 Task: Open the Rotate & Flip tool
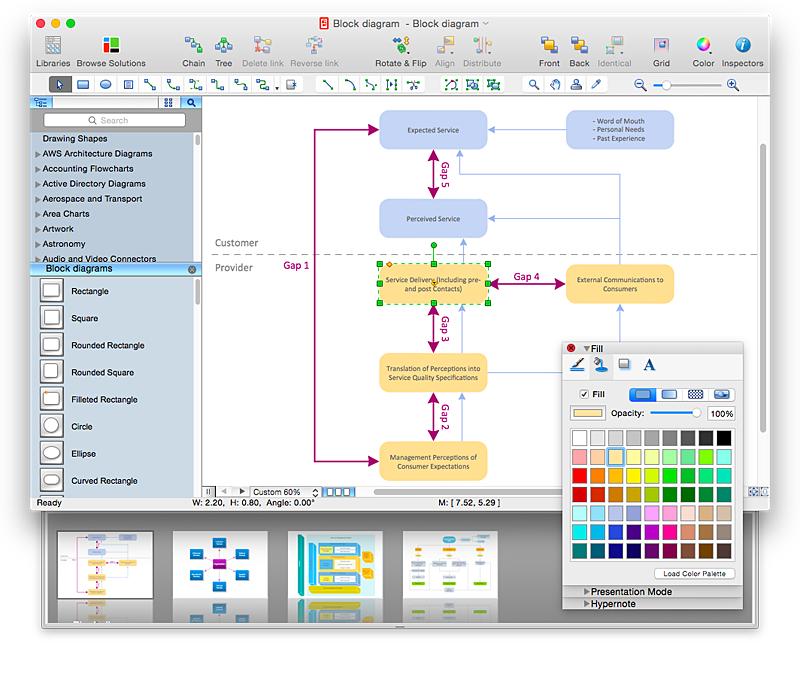400,46
